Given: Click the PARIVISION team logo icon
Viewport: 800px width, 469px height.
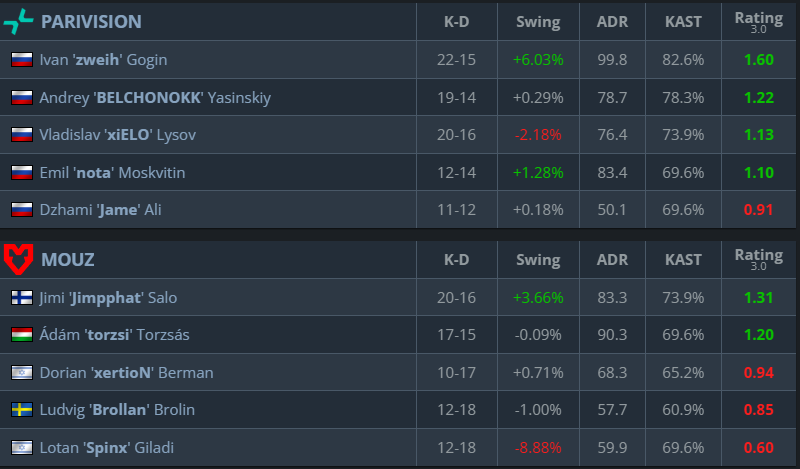Looking at the screenshot, I should (x=18, y=21).
